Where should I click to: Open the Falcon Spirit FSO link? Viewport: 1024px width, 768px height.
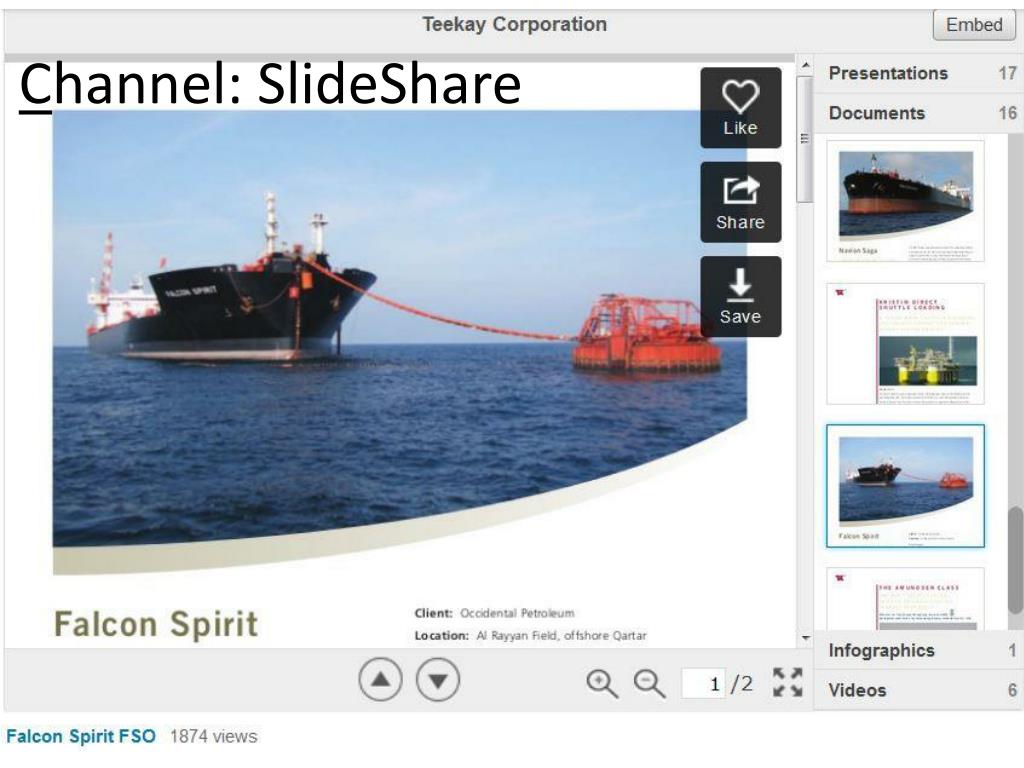81,737
